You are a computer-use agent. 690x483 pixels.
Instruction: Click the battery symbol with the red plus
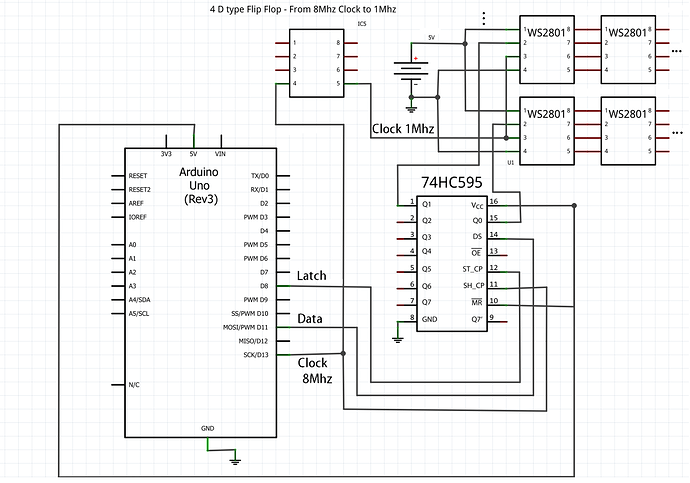411,70
